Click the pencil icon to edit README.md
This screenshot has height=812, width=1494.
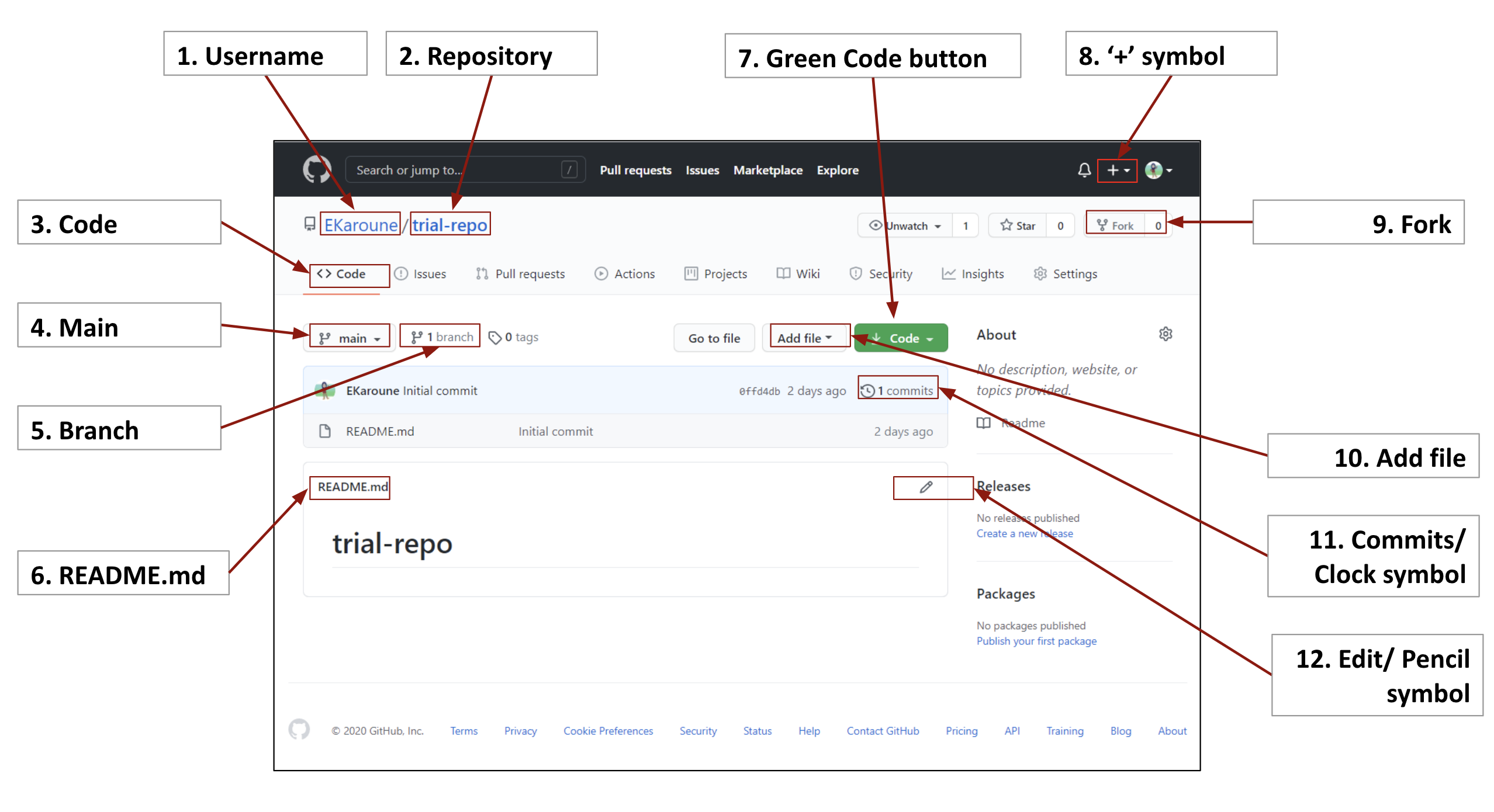pos(925,487)
